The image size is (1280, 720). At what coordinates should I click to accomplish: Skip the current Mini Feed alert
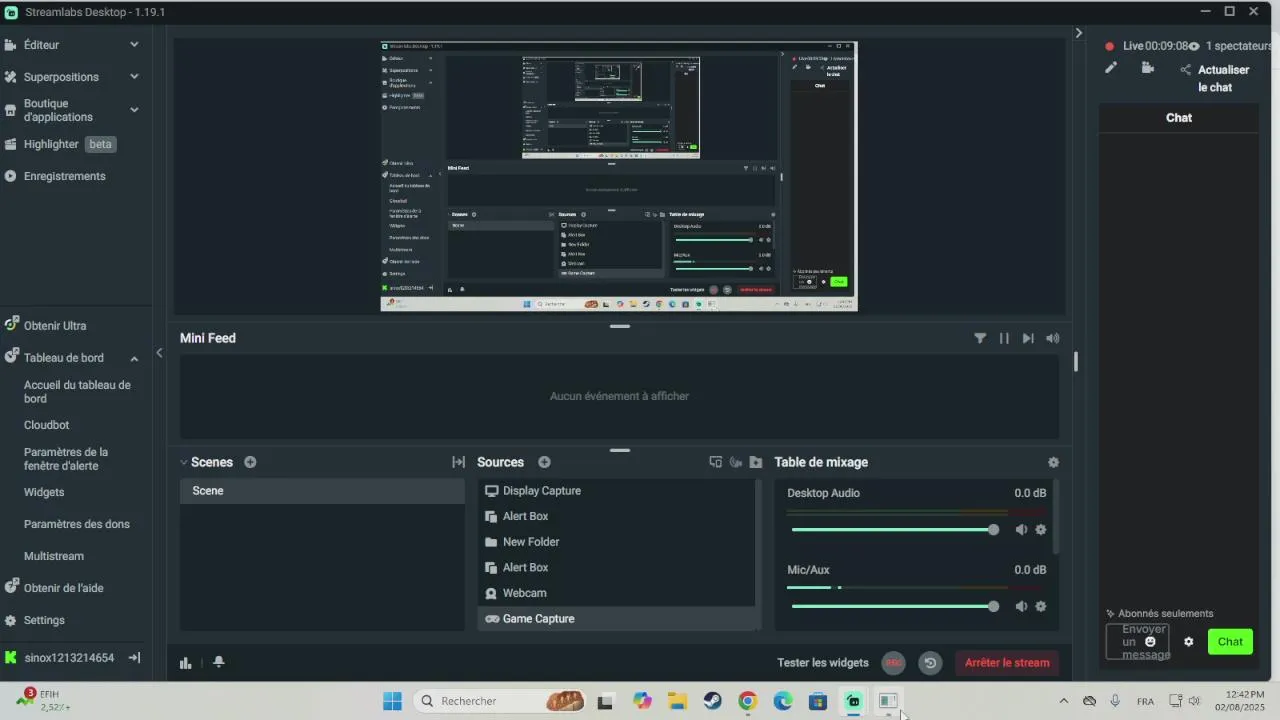coord(1028,338)
